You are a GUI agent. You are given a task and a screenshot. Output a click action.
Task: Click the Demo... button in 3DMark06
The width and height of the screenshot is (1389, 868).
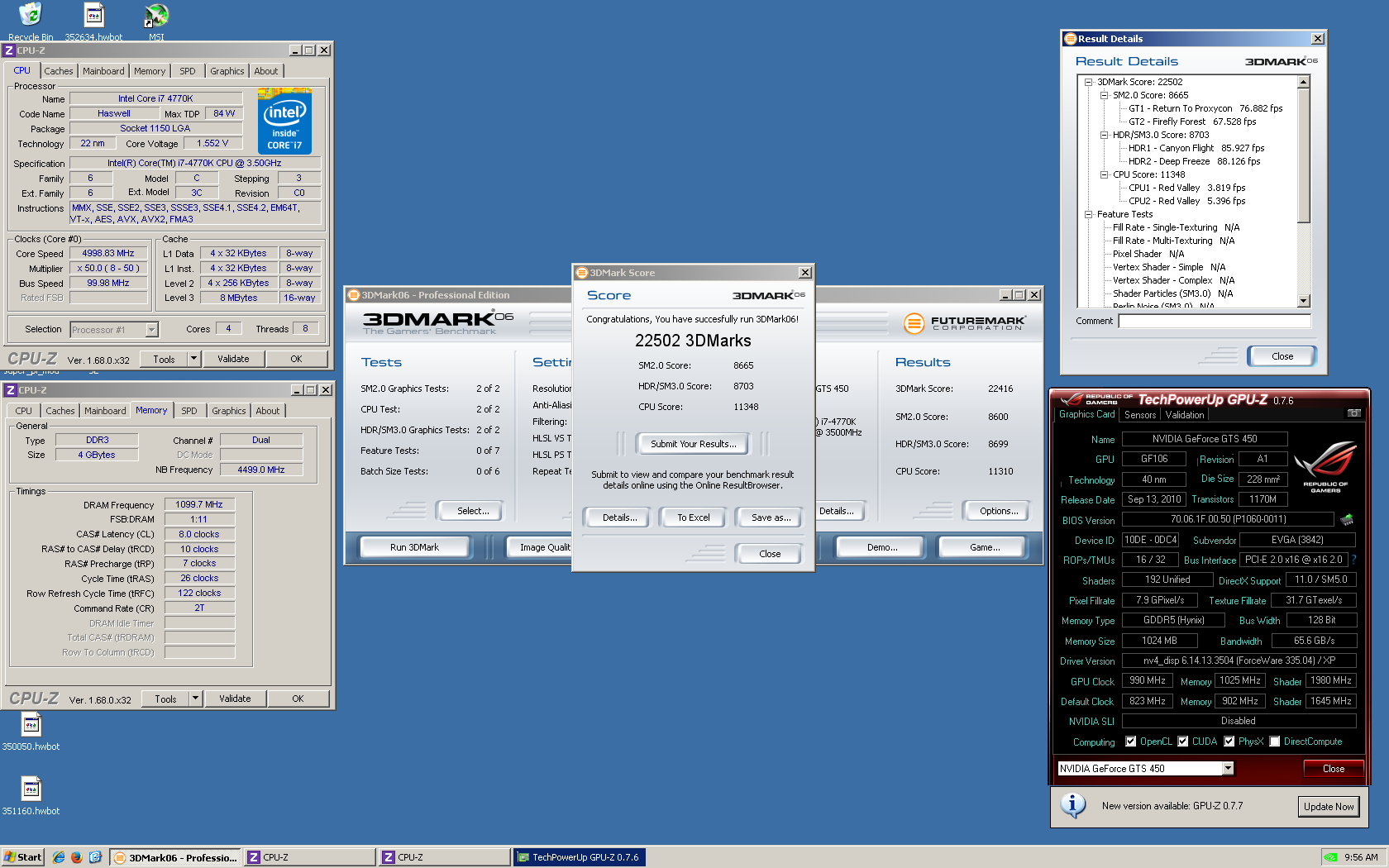point(882,547)
